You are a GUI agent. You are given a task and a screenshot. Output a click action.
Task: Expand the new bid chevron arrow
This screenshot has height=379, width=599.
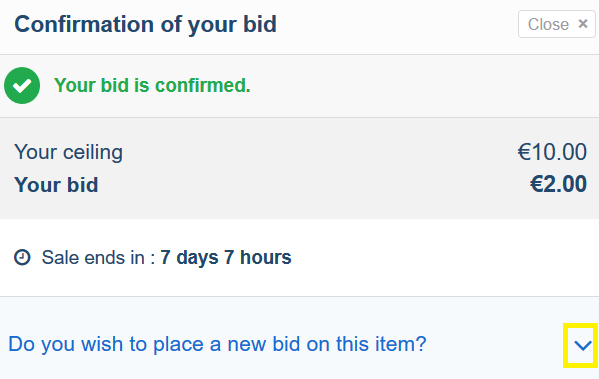583,345
